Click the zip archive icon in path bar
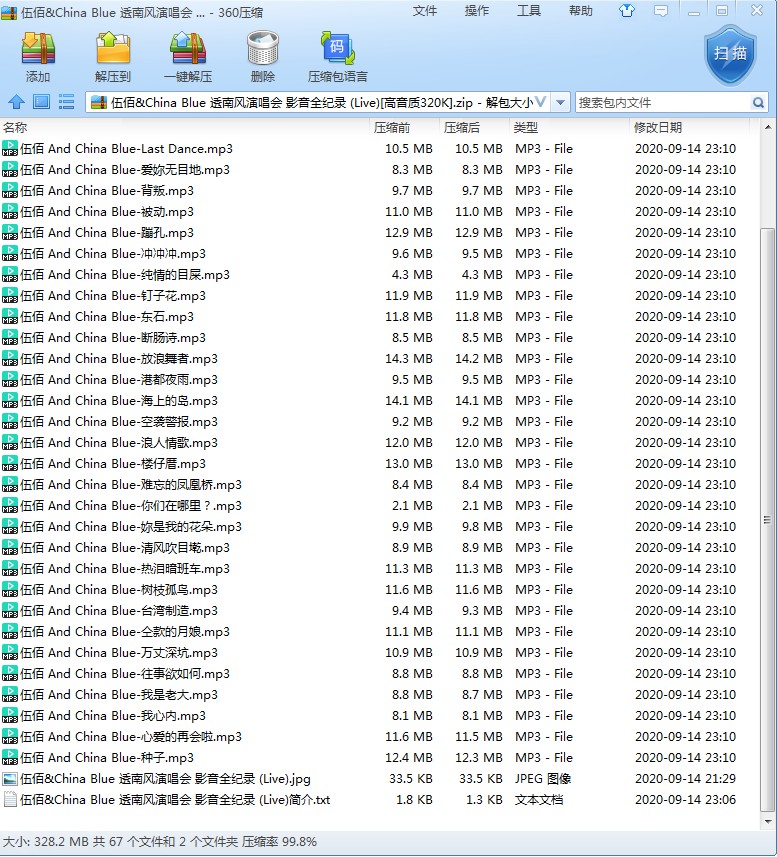 (99, 102)
